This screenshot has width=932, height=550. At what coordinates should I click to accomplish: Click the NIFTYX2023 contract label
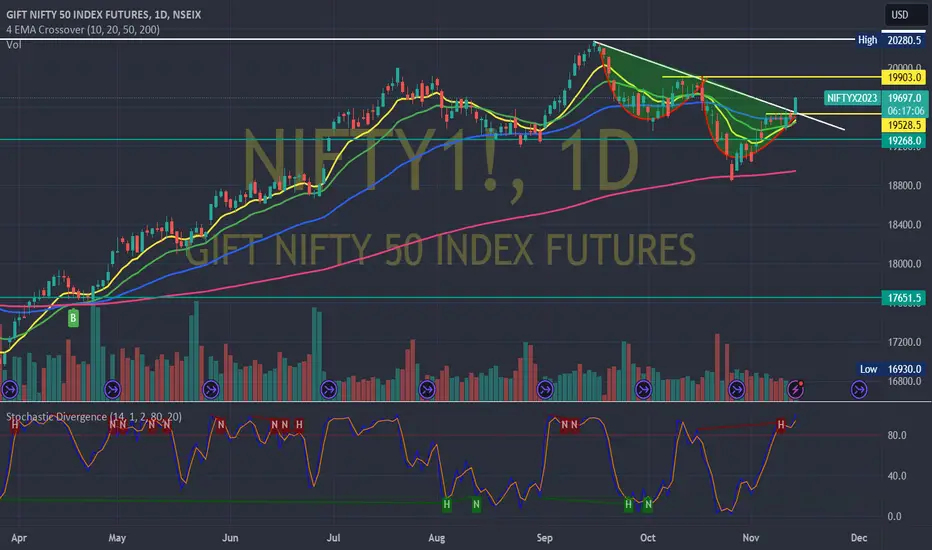click(x=852, y=98)
